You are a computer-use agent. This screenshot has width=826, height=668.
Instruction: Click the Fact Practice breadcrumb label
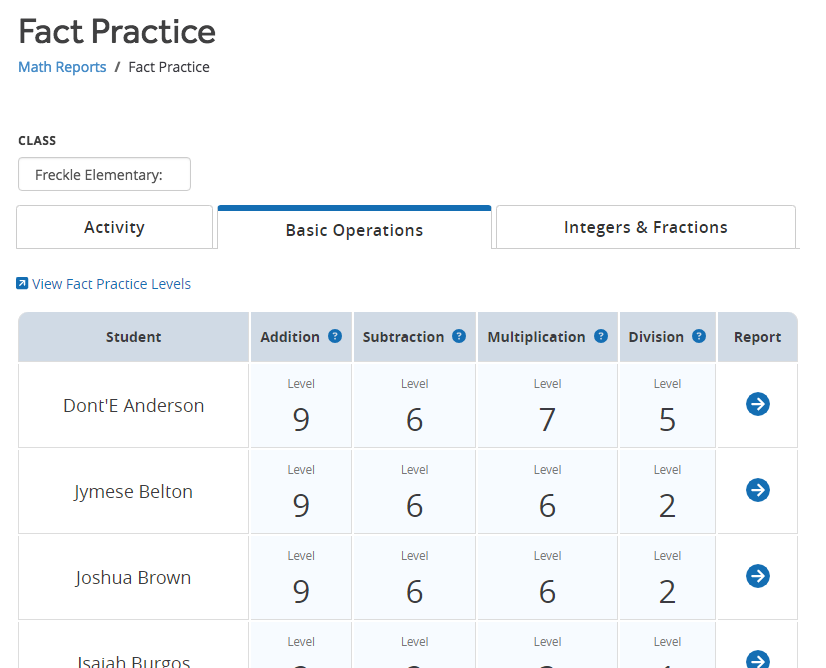point(169,66)
